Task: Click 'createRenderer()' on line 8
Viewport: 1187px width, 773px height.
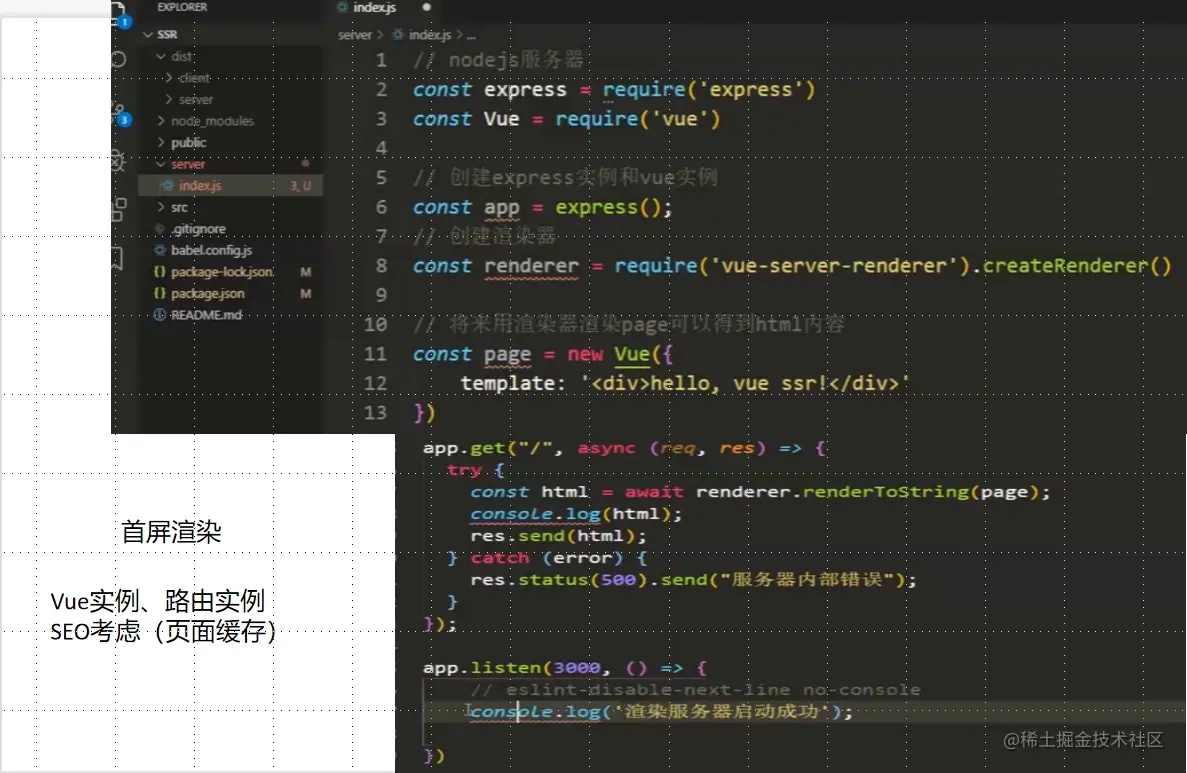Action: 1076,266
